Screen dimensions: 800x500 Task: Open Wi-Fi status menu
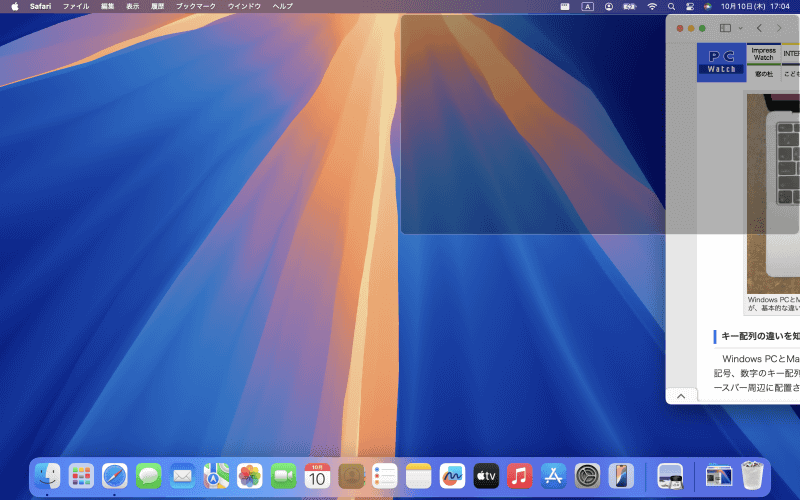(652, 7)
